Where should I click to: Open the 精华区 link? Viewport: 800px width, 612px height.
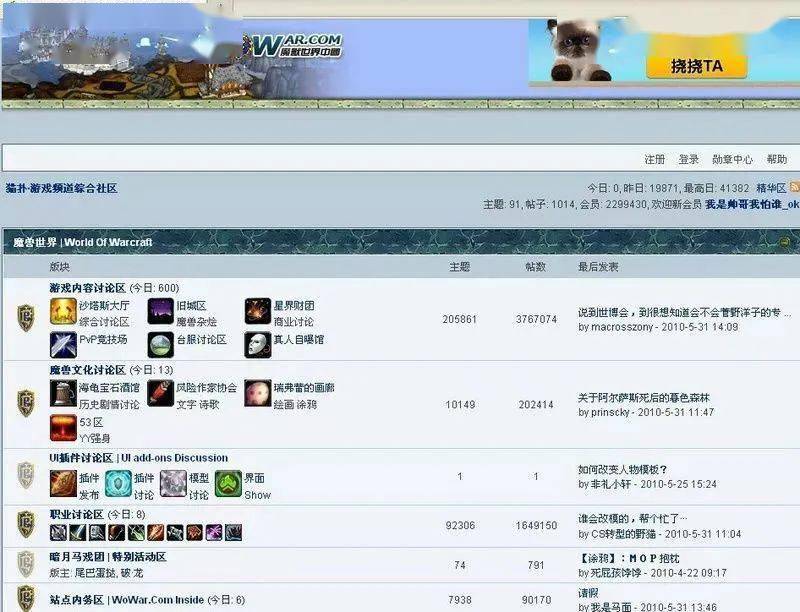[771, 188]
